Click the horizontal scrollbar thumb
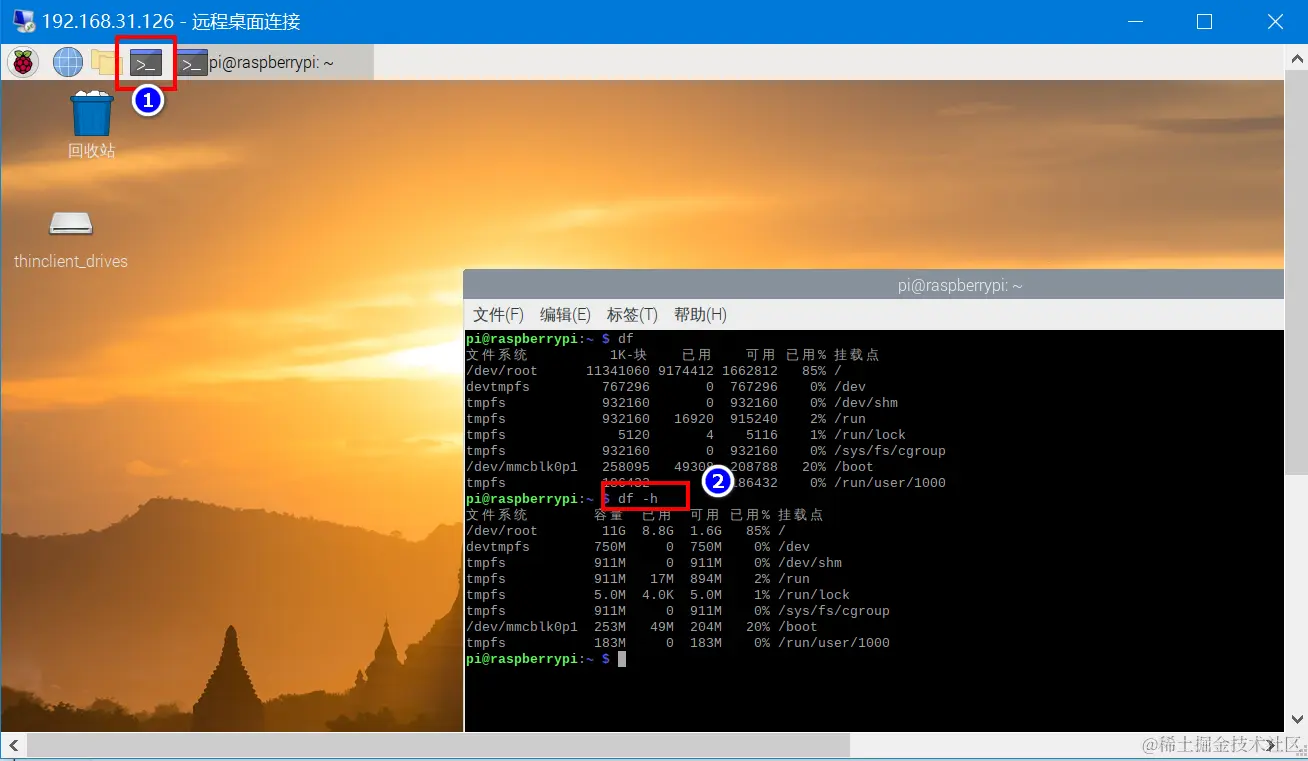The height and width of the screenshot is (761, 1308). pyautogui.click(x=438, y=745)
